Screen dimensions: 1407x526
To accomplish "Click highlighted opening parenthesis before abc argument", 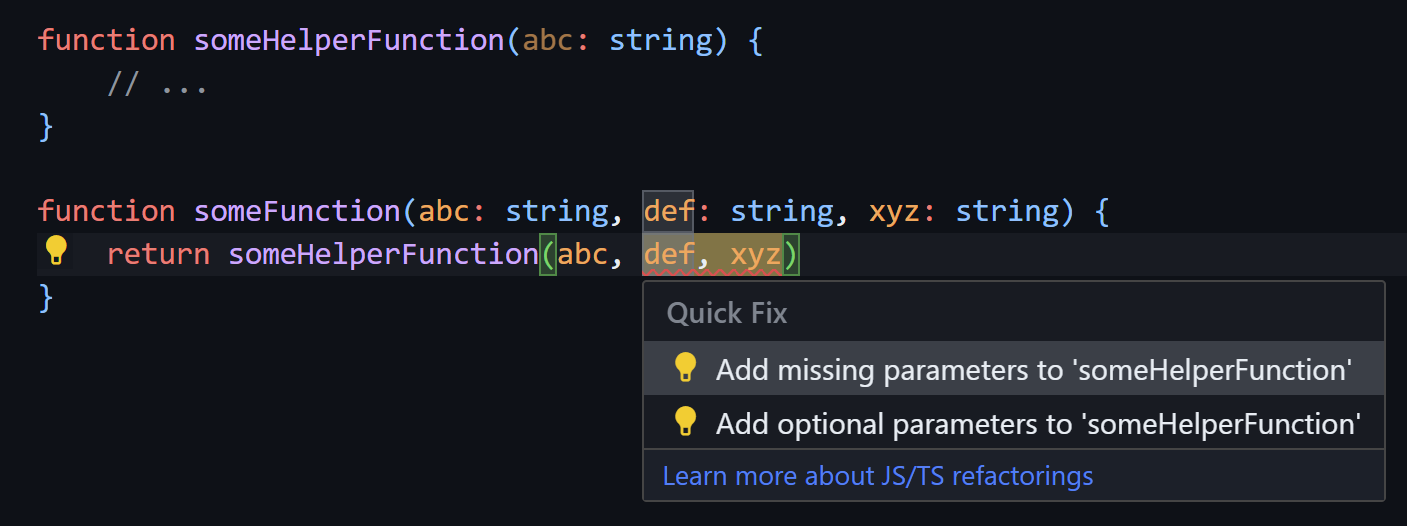I will point(547,255).
